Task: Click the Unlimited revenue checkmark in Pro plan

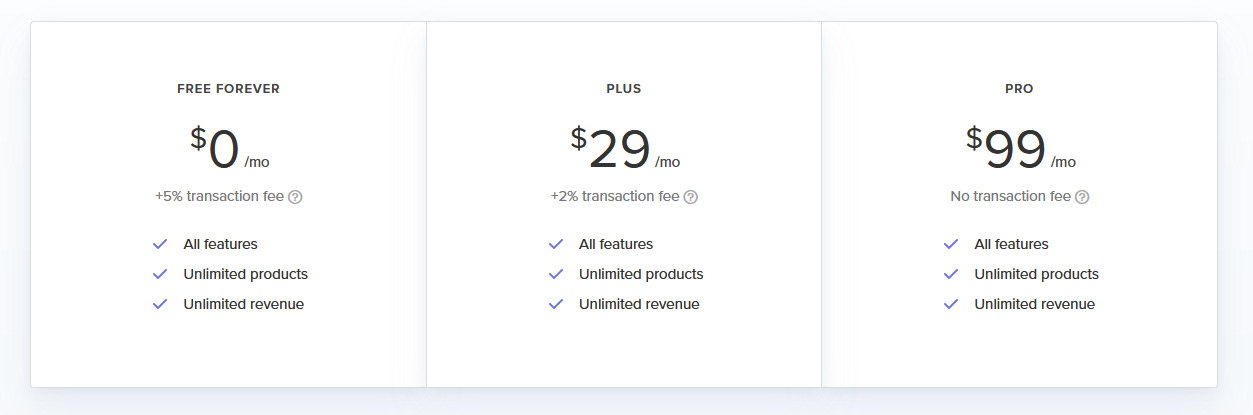Action: pyautogui.click(x=951, y=304)
